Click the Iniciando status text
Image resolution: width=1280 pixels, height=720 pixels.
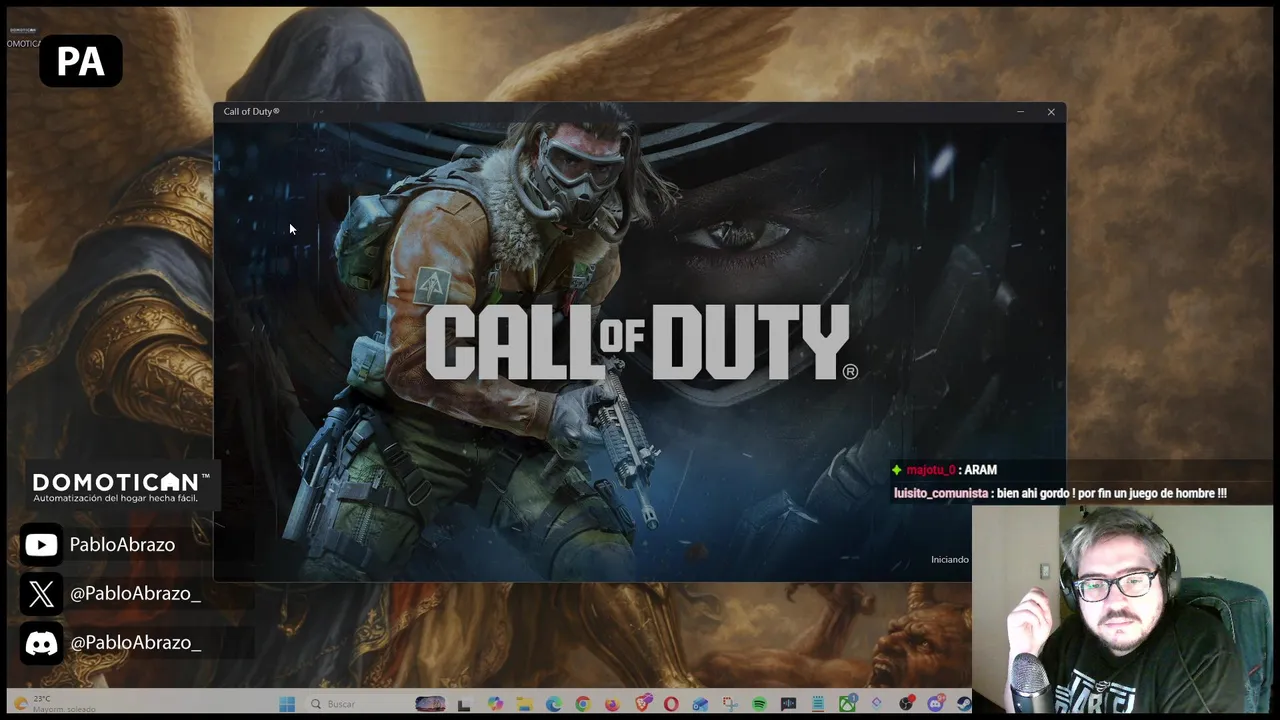point(950,559)
